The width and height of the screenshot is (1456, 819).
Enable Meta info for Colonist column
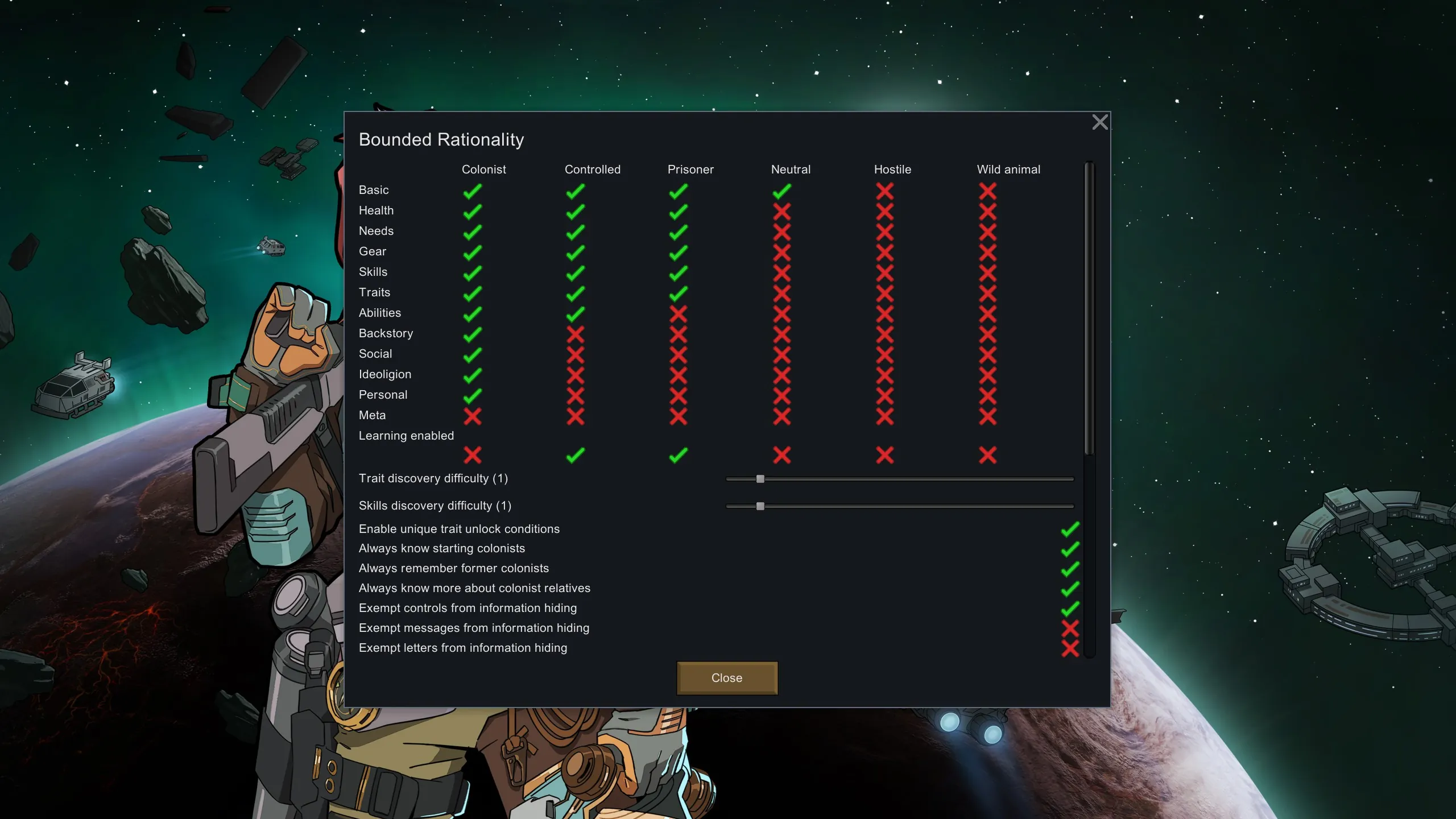click(472, 416)
